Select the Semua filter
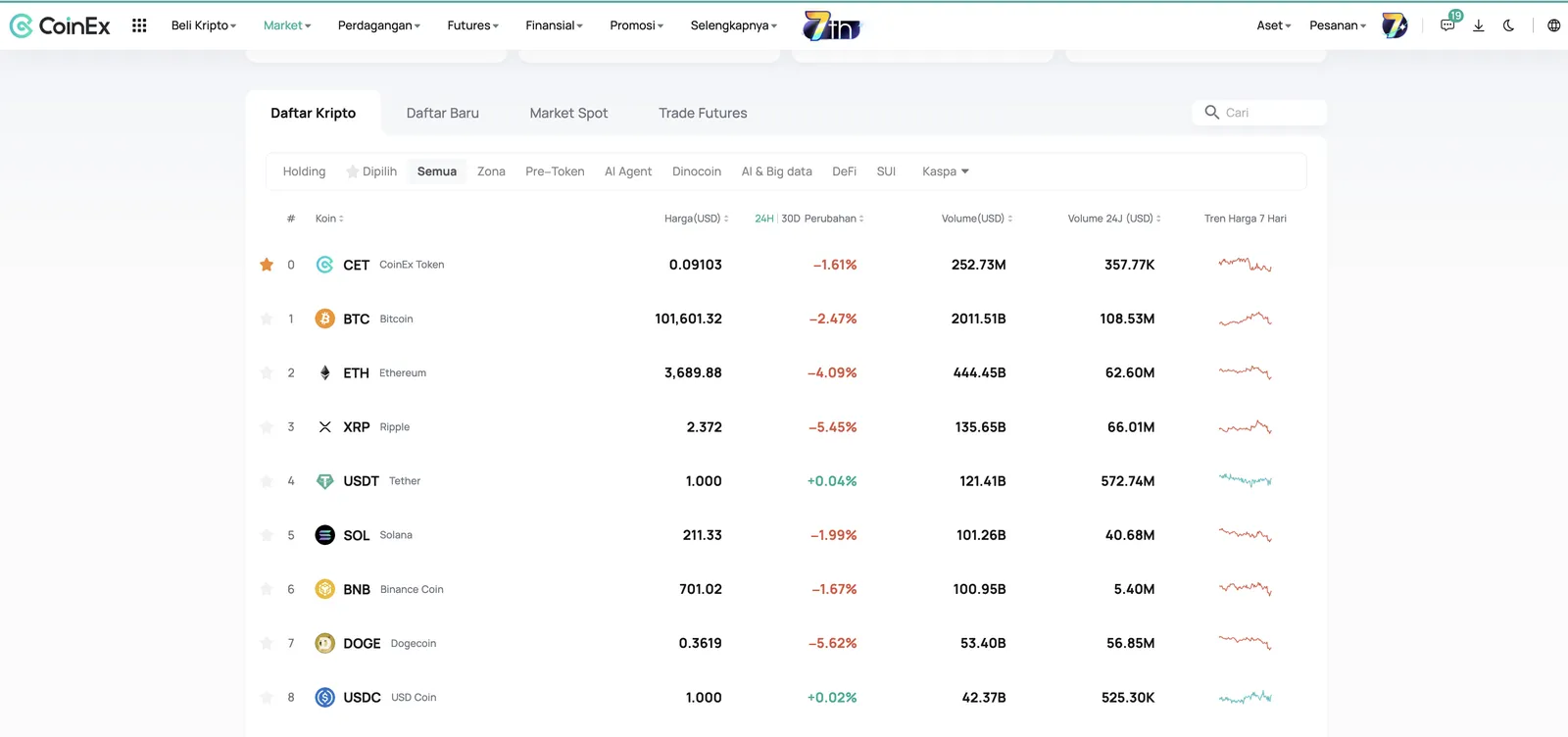 [x=437, y=172]
